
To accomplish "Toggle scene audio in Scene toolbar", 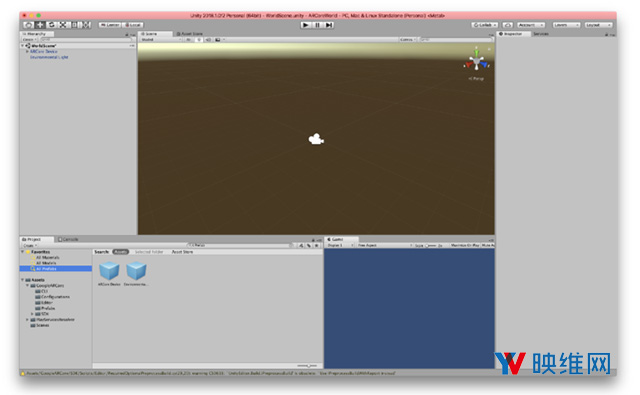I will (208, 40).
